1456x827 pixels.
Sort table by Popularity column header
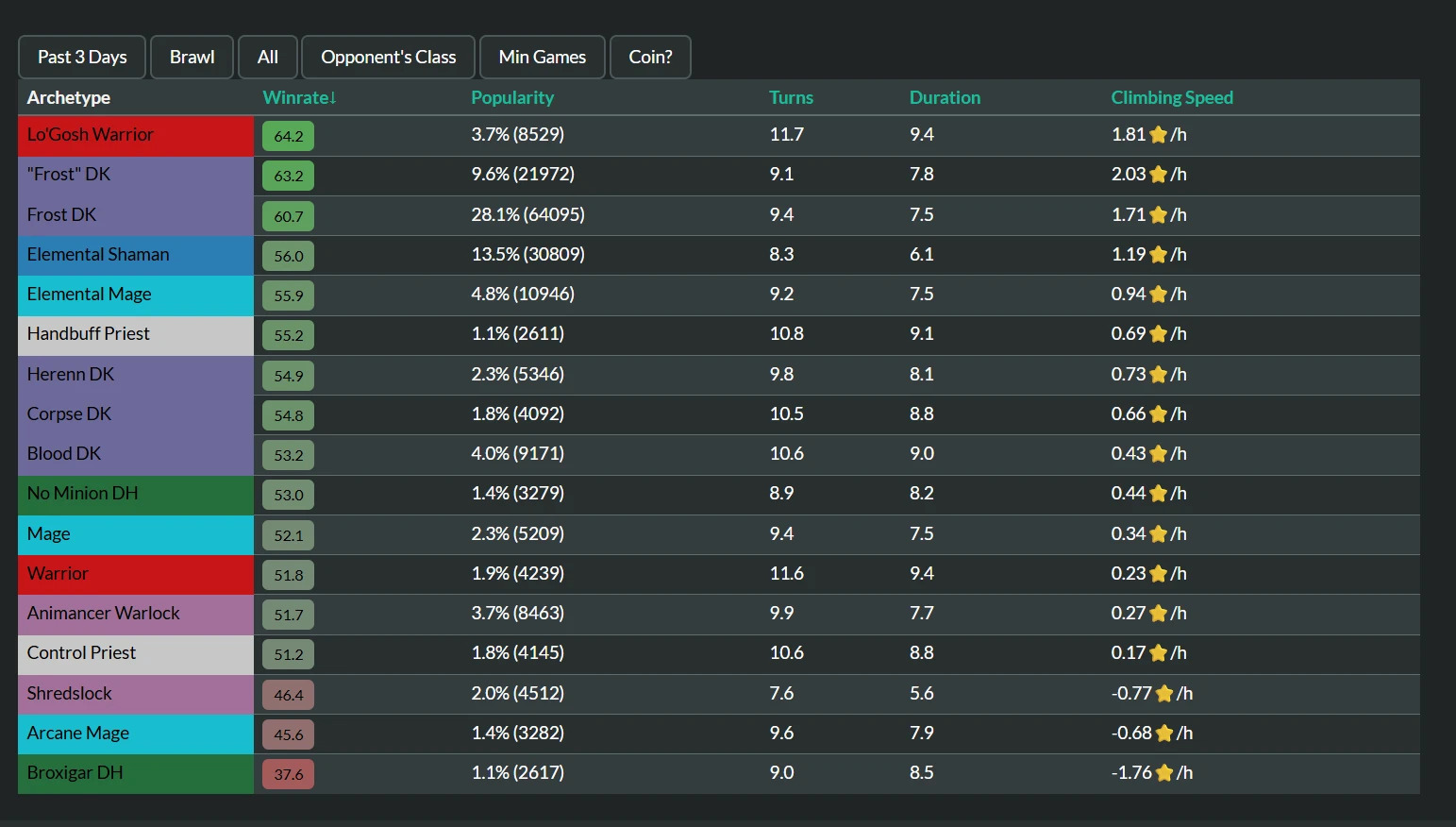point(511,98)
